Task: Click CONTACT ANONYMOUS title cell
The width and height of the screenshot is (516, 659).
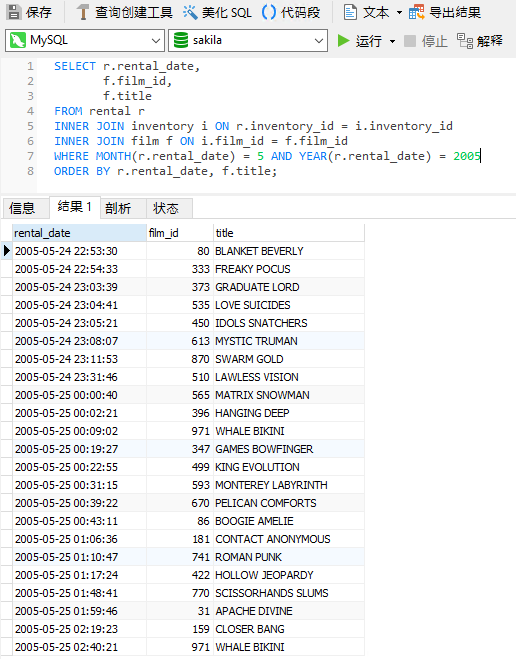Action: [x=289, y=539]
